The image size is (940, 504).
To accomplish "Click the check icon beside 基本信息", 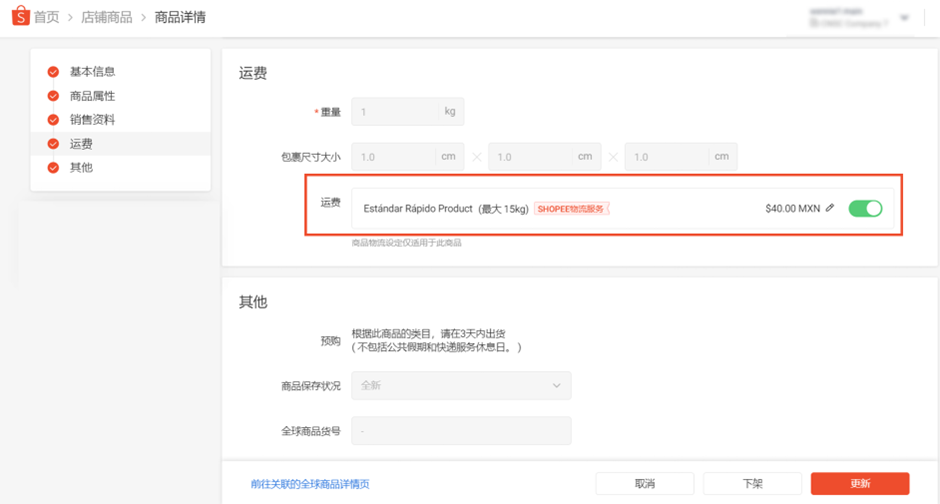I will [x=53, y=72].
